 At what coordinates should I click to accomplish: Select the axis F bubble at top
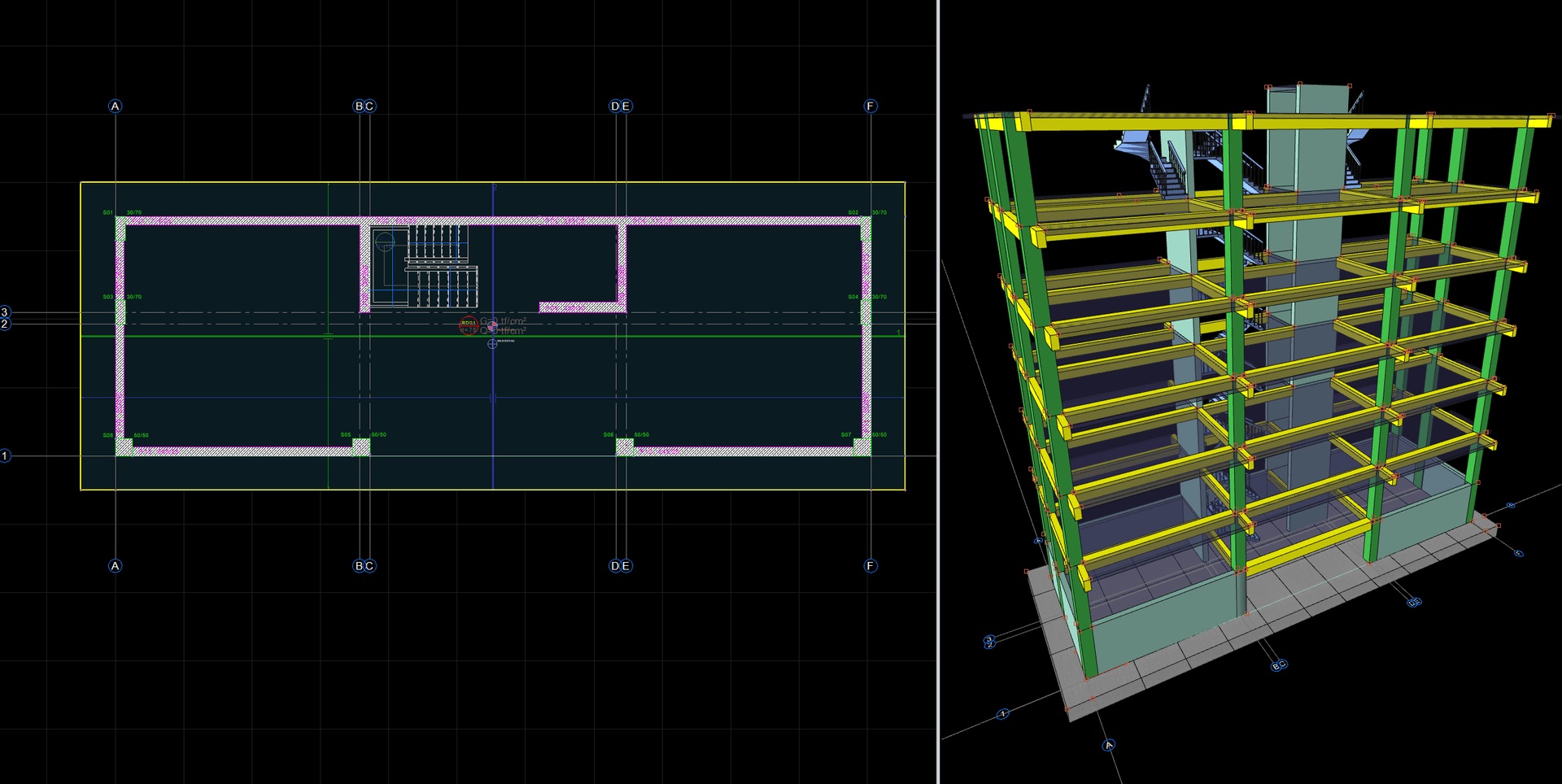click(870, 106)
